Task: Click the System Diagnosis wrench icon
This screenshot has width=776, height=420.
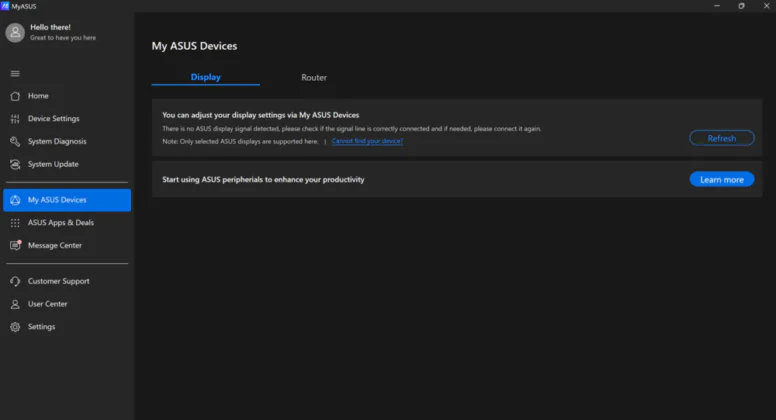Action: 15,141
